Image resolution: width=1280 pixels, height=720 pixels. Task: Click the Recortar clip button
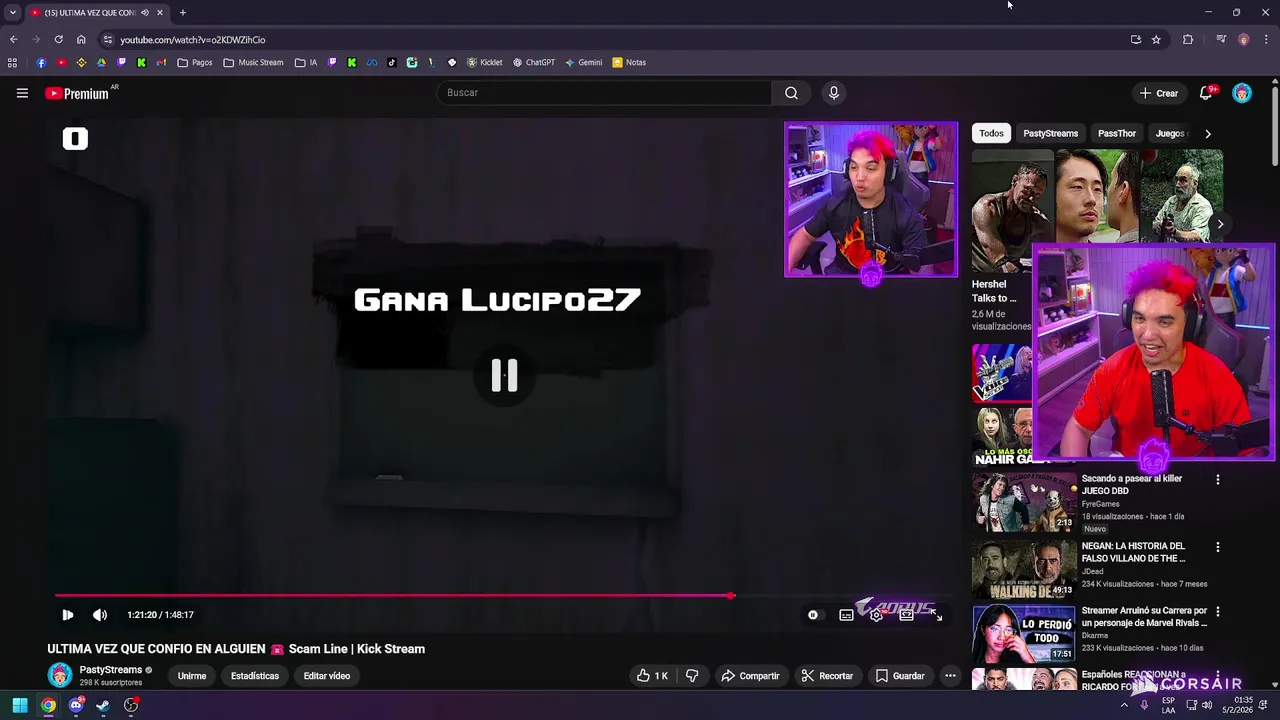pyautogui.click(x=827, y=676)
